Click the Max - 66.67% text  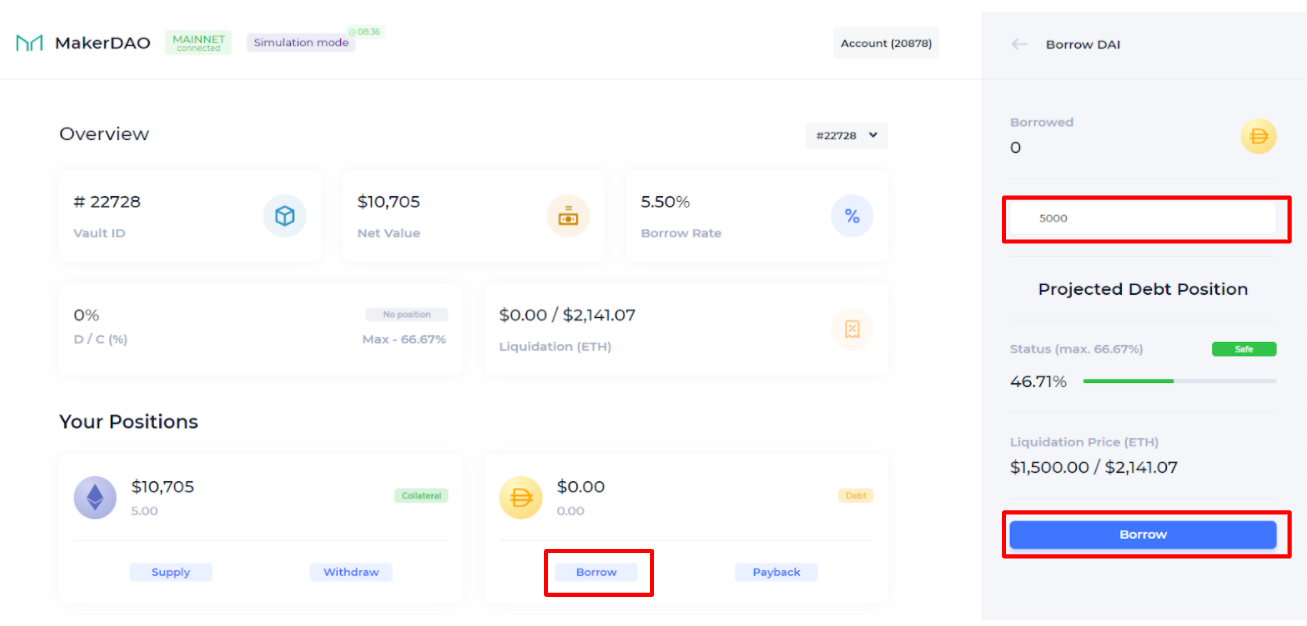click(x=404, y=340)
